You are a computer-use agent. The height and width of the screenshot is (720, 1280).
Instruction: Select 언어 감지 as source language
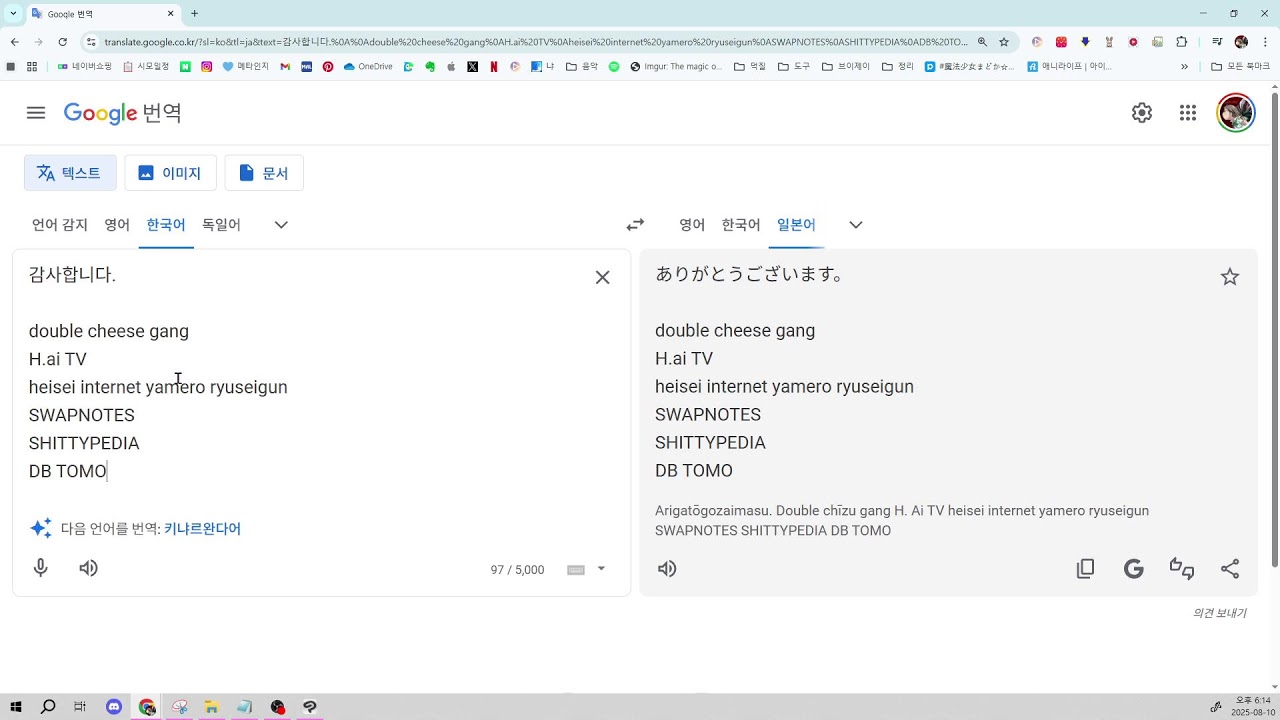[x=60, y=225]
